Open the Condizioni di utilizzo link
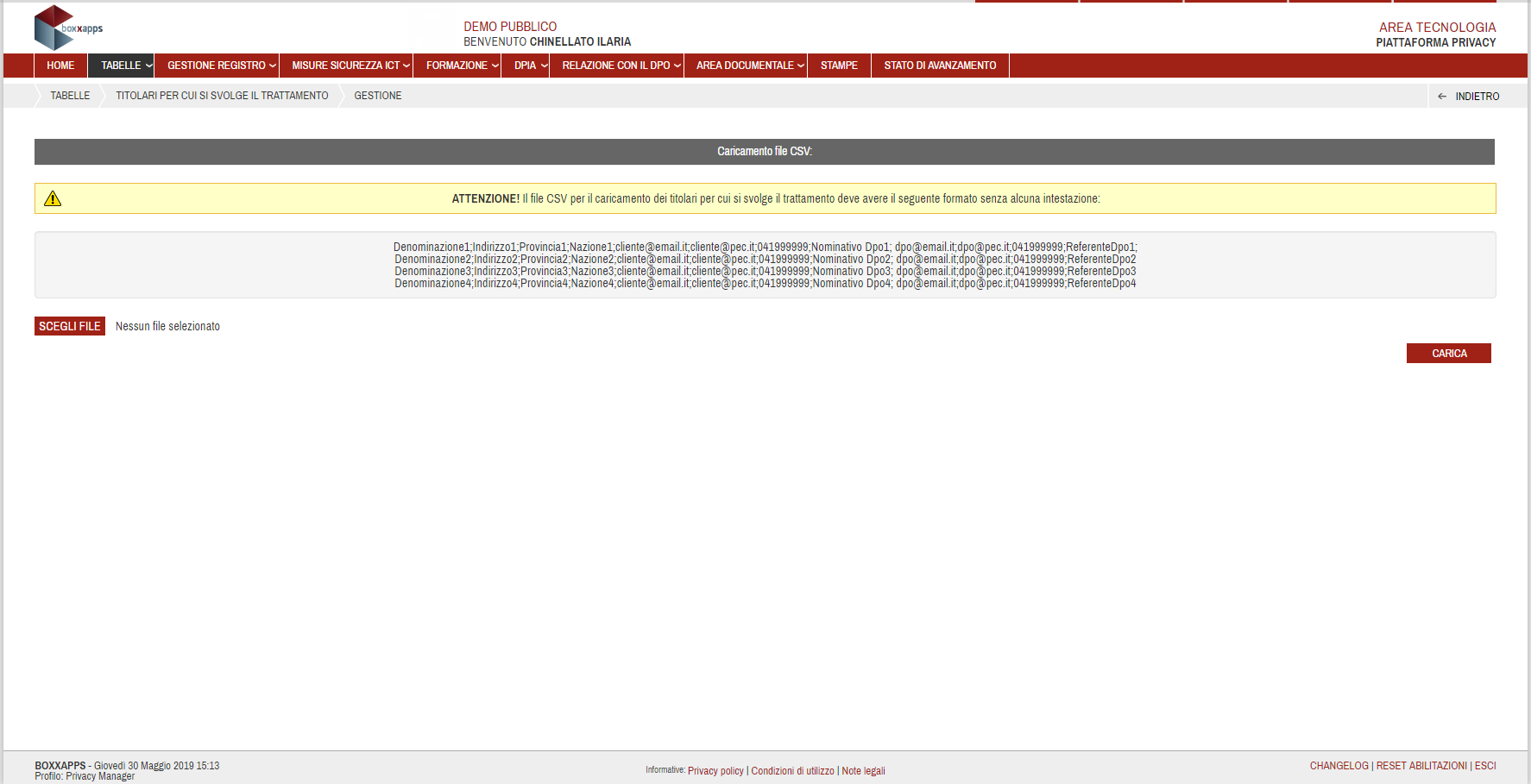The image size is (1531, 784). [x=792, y=771]
